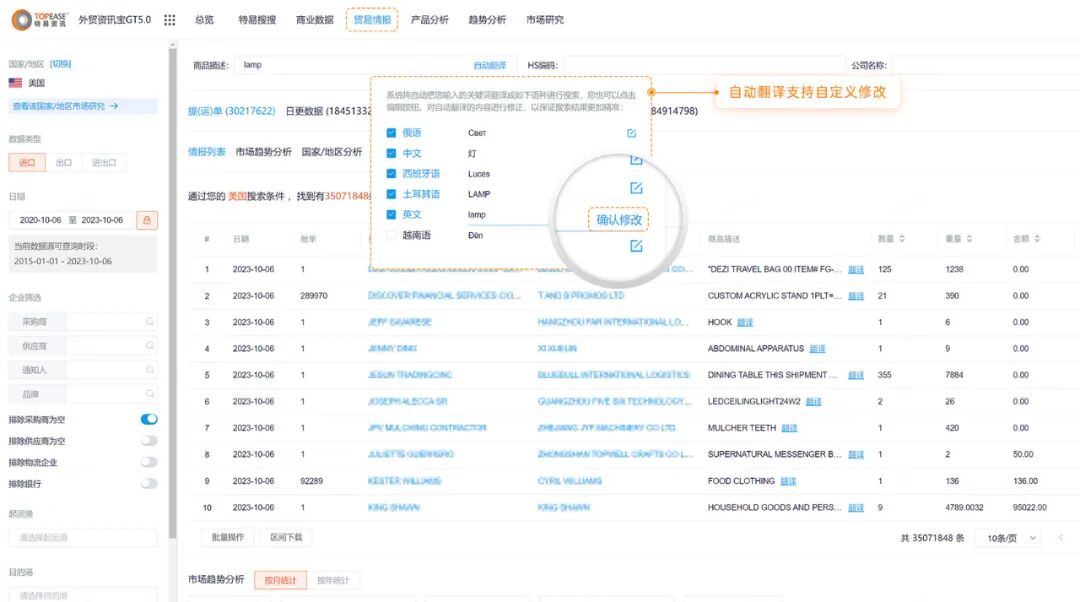Sort the table by 数量 column
Viewport: 1080px width, 602px height.
[x=902, y=238]
